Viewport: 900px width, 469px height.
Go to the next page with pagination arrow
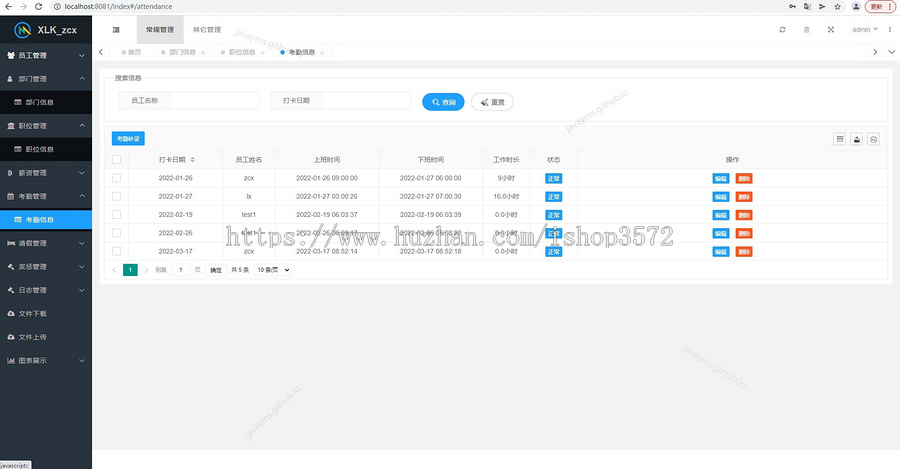[146, 270]
